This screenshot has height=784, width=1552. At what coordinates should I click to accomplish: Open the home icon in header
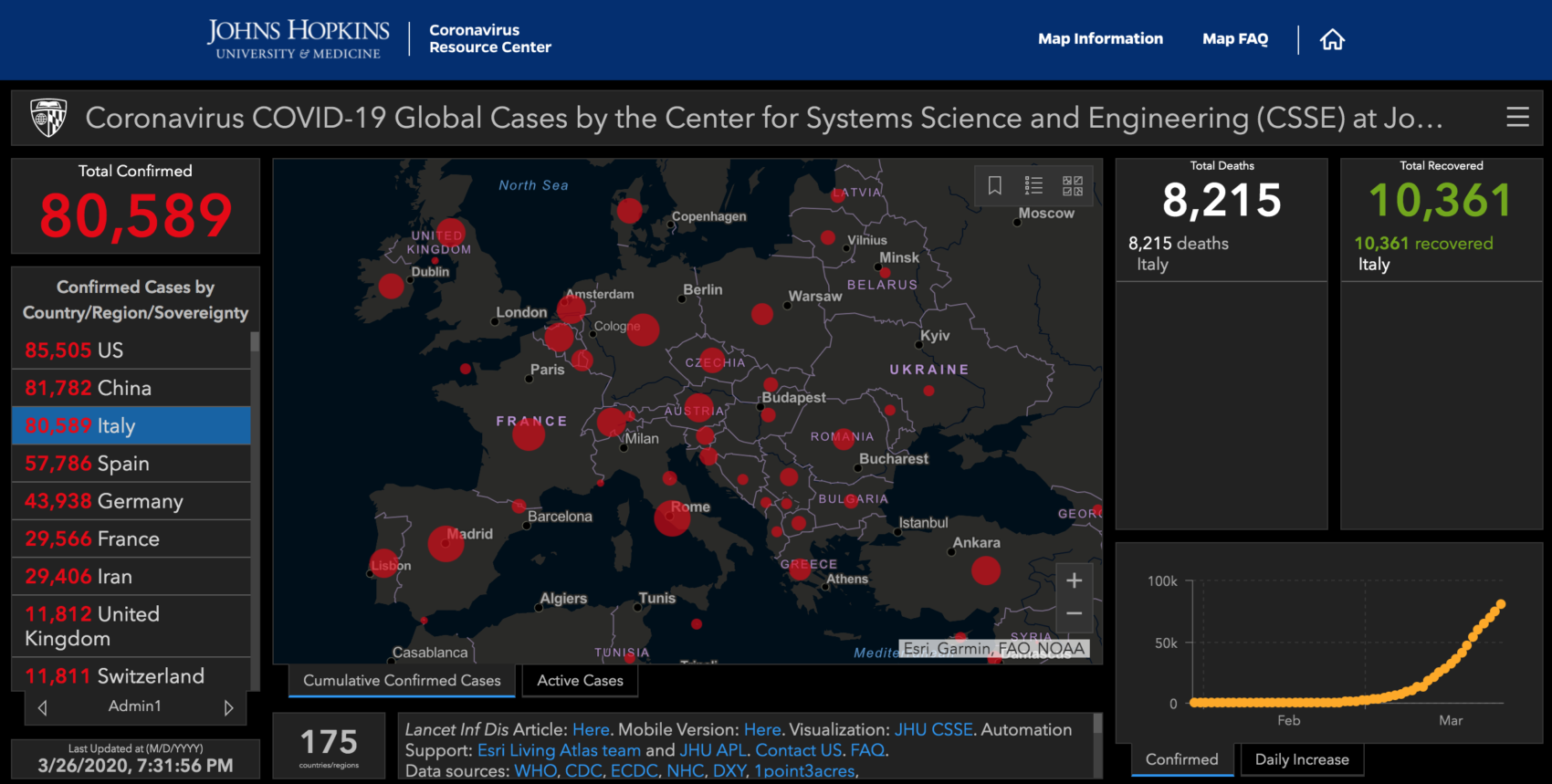(x=1332, y=39)
